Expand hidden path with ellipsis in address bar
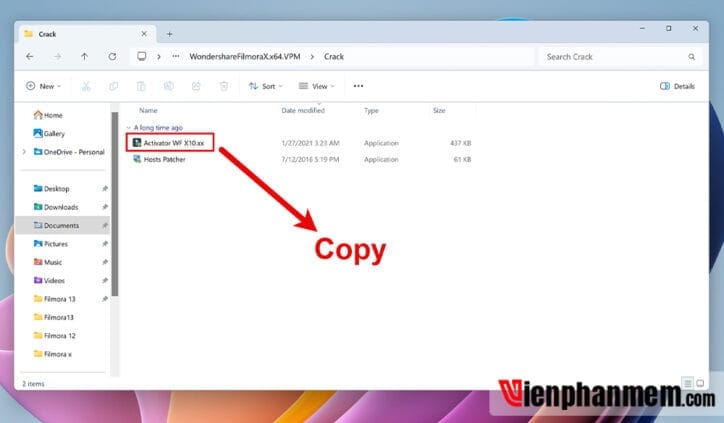724x423 pixels. tap(175, 56)
